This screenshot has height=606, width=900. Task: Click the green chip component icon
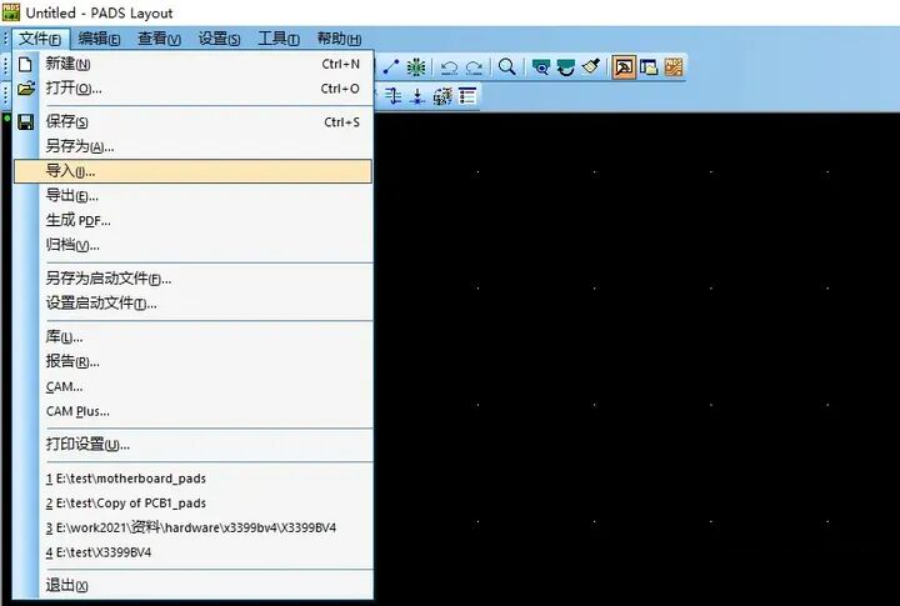click(416, 67)
